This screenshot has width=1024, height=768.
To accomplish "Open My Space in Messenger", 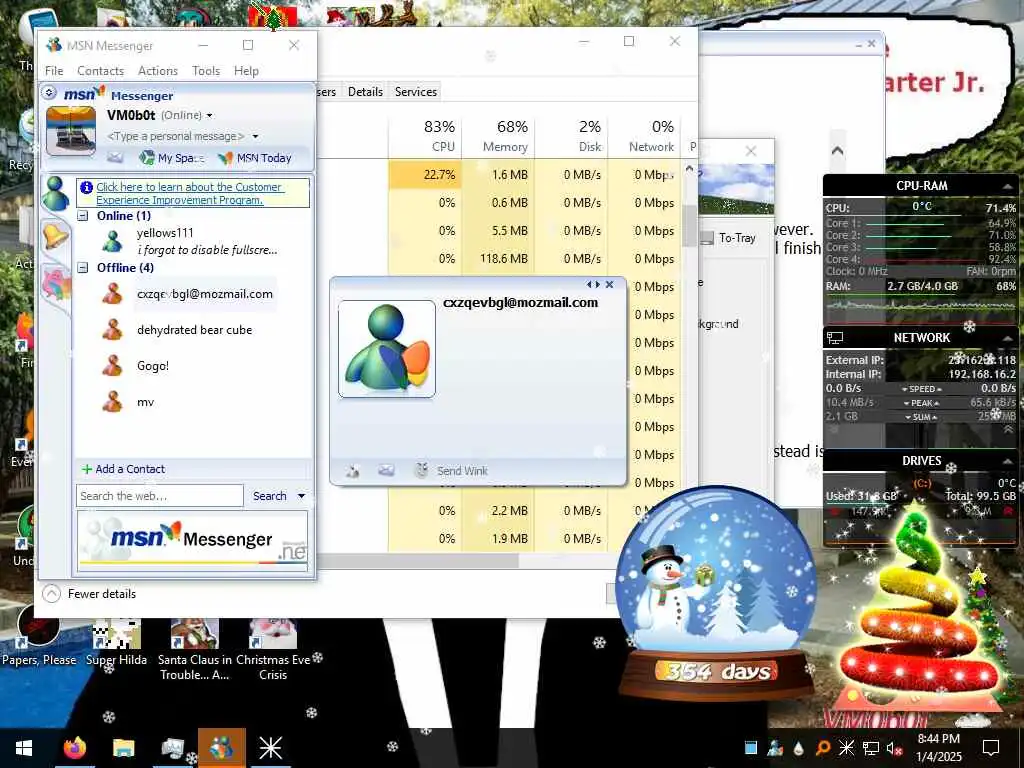I will point(172,157).
